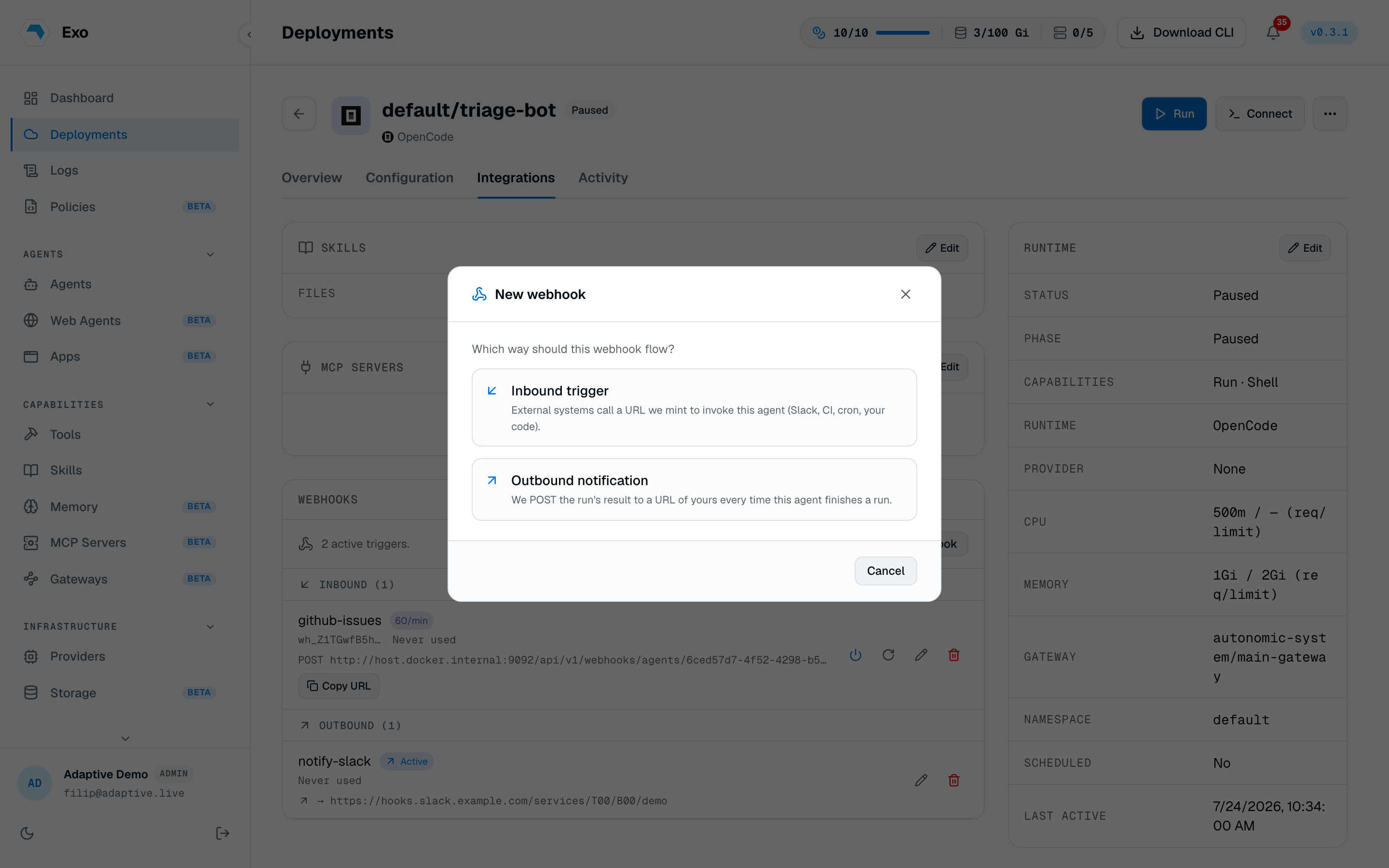Edit the Skills section
The image size is (1389, 868).
pyautogui.click(x=942, y=248)
